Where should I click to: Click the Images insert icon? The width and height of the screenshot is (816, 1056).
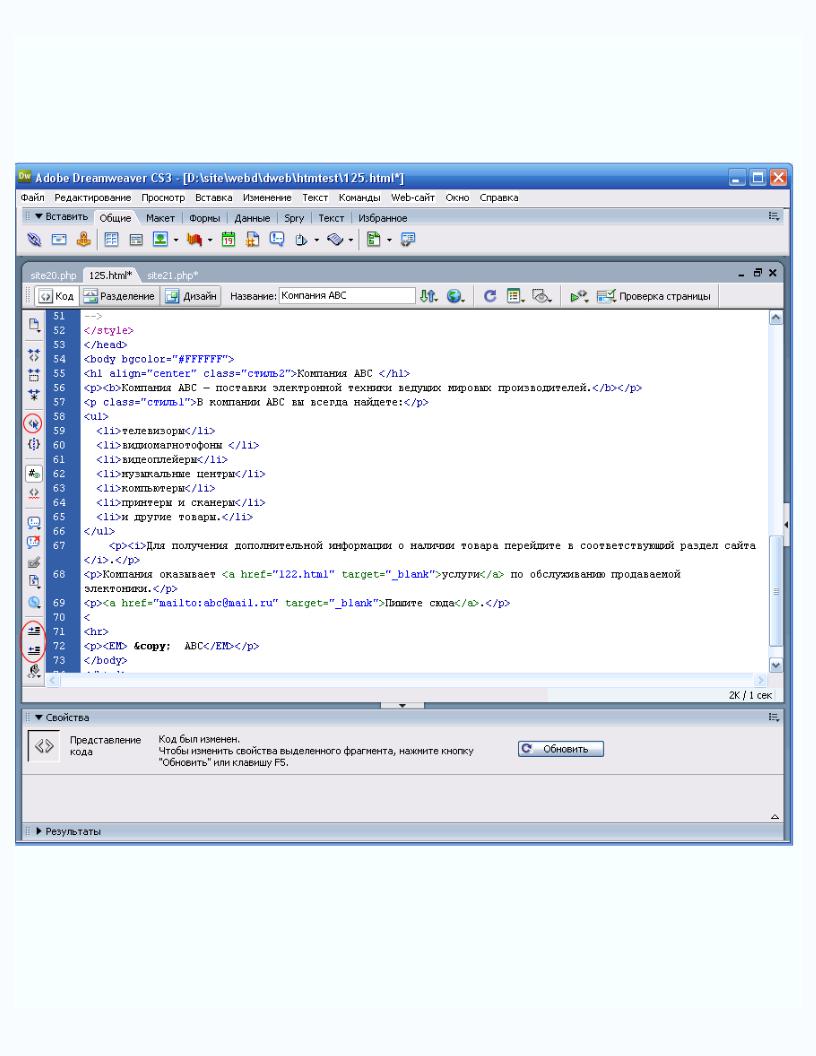pyautogui.click(x=160, y=239)
